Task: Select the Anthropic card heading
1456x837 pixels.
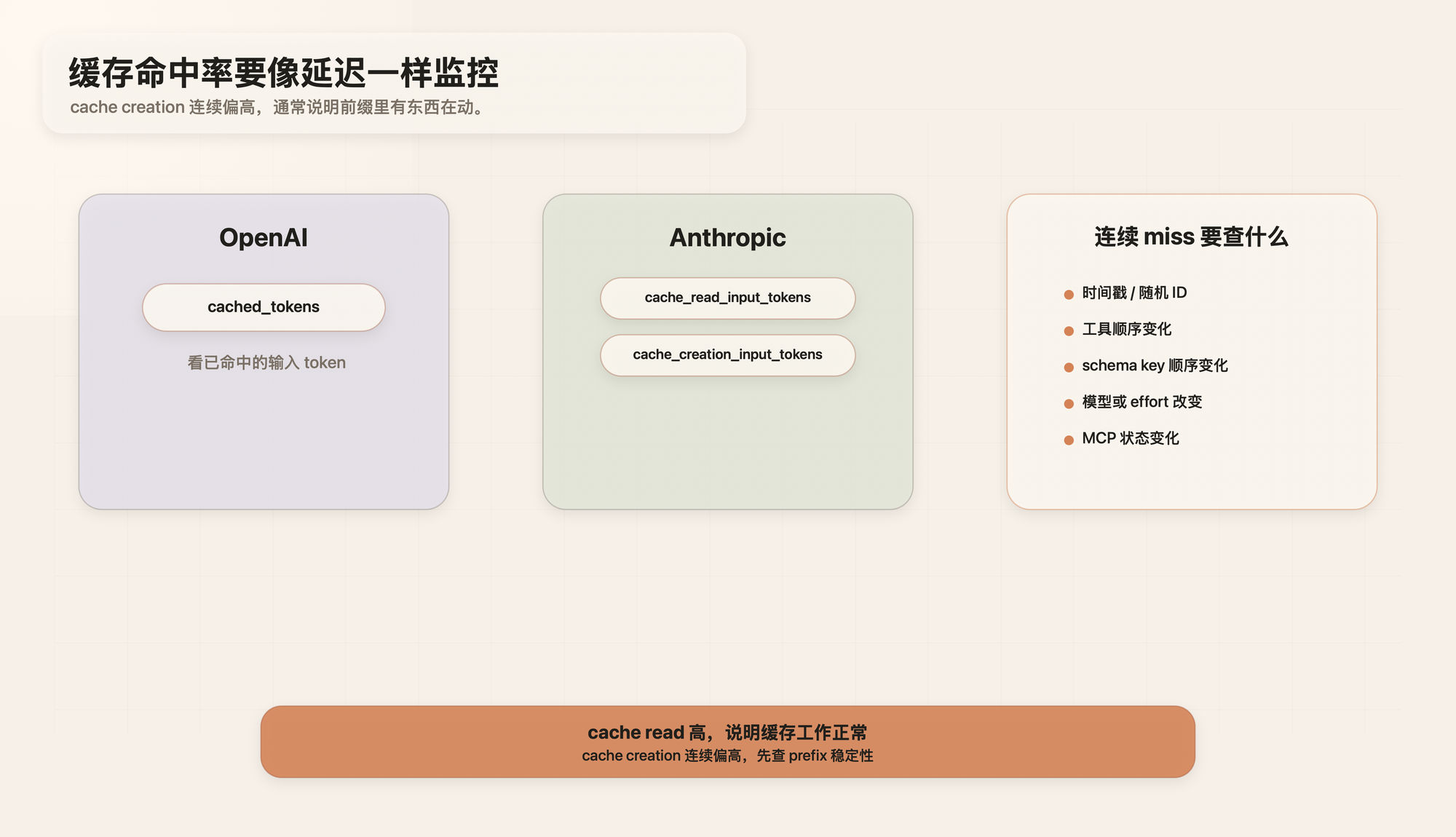Action: point(727,237)
